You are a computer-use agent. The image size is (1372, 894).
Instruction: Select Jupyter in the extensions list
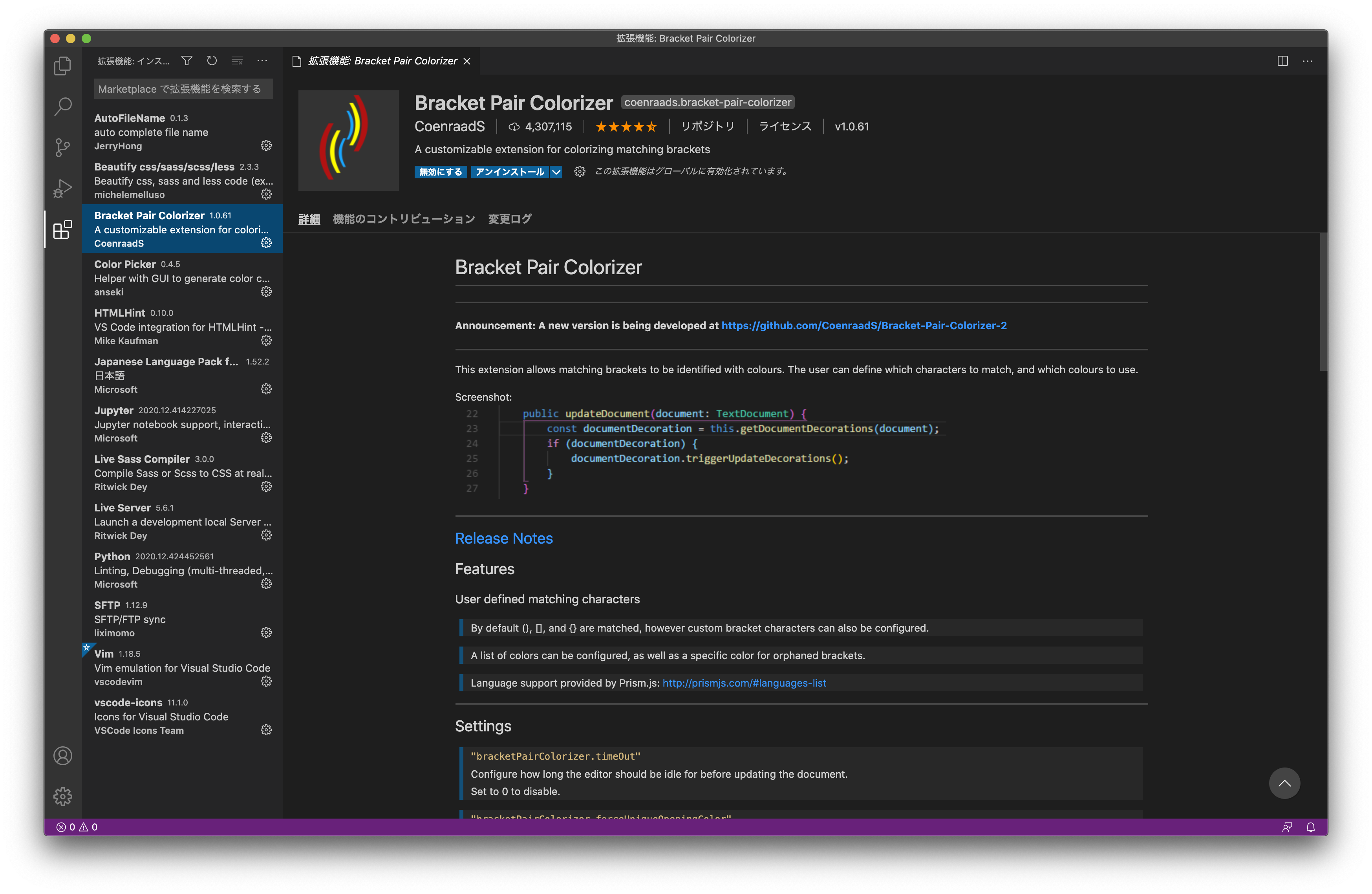coord(182,424)
